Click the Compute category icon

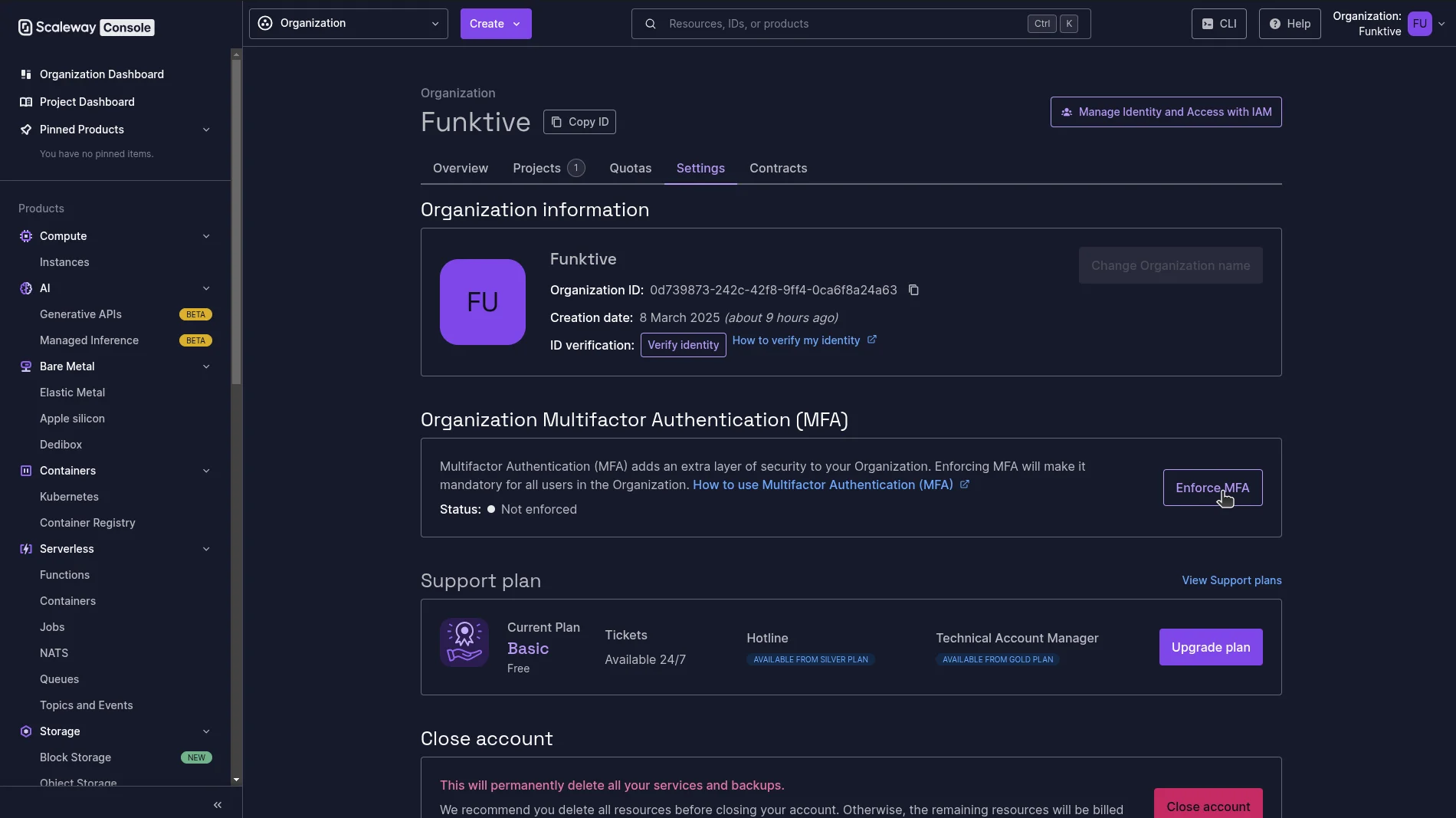point(26,236)
